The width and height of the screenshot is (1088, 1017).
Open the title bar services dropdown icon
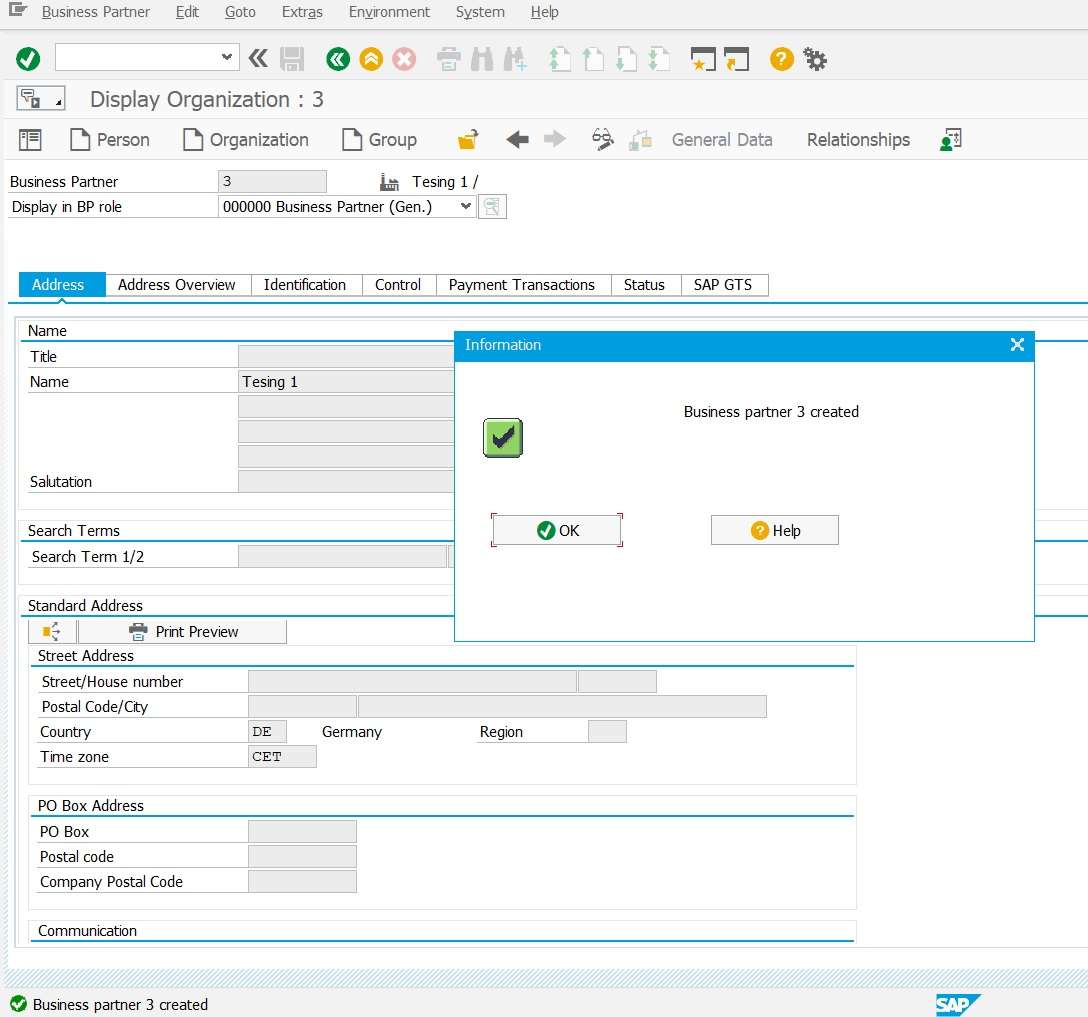(x=41, y=99)
